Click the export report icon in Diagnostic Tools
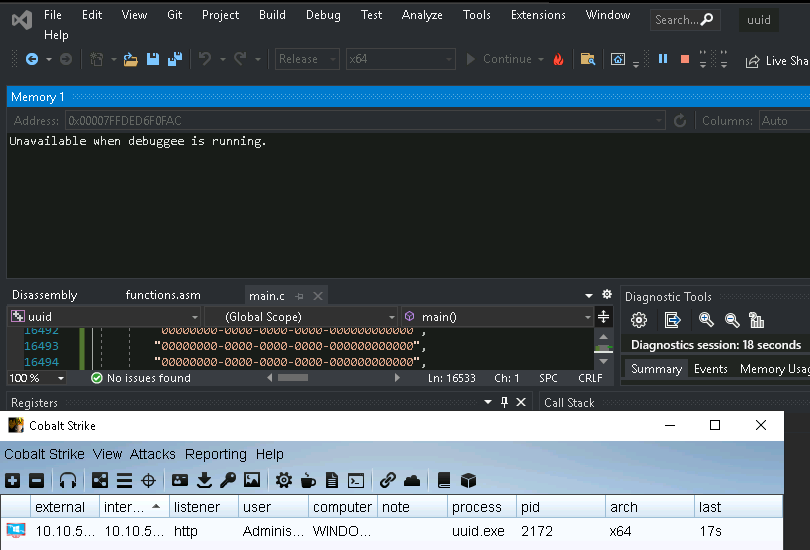This screenshot has height=550, width=810. pos(673,320)
